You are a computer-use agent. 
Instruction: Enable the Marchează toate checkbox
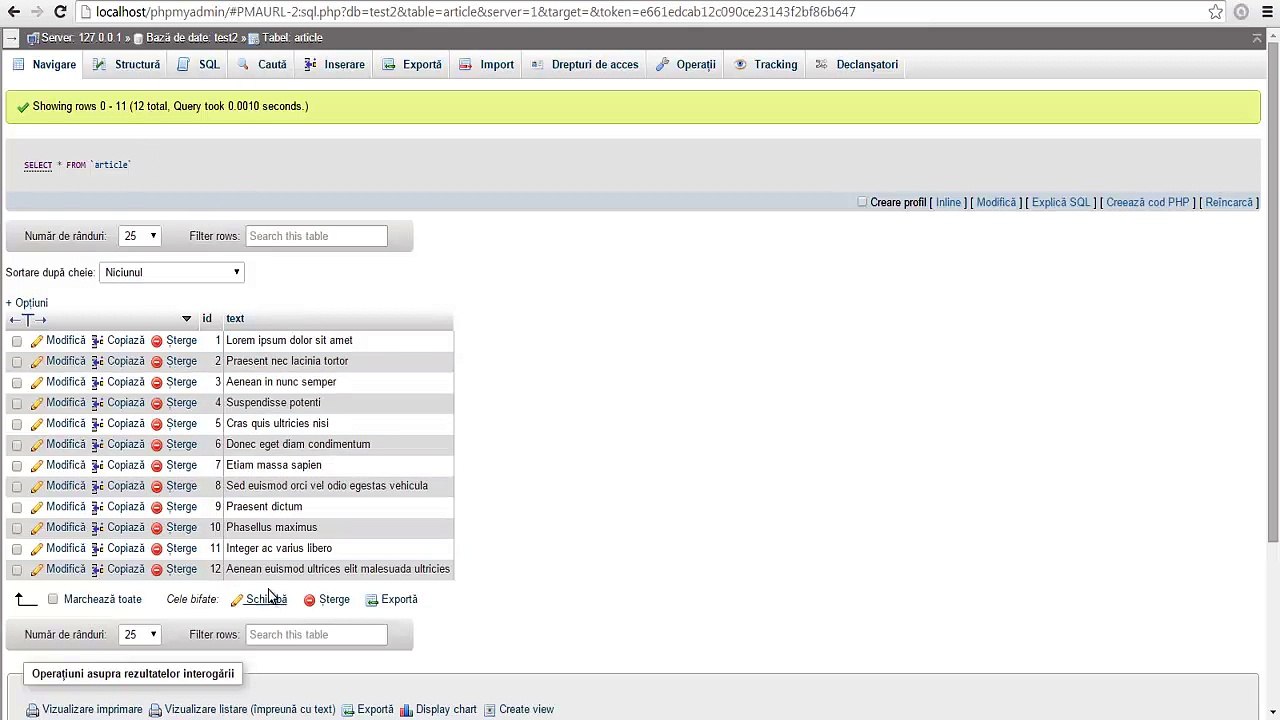[53, 599]
